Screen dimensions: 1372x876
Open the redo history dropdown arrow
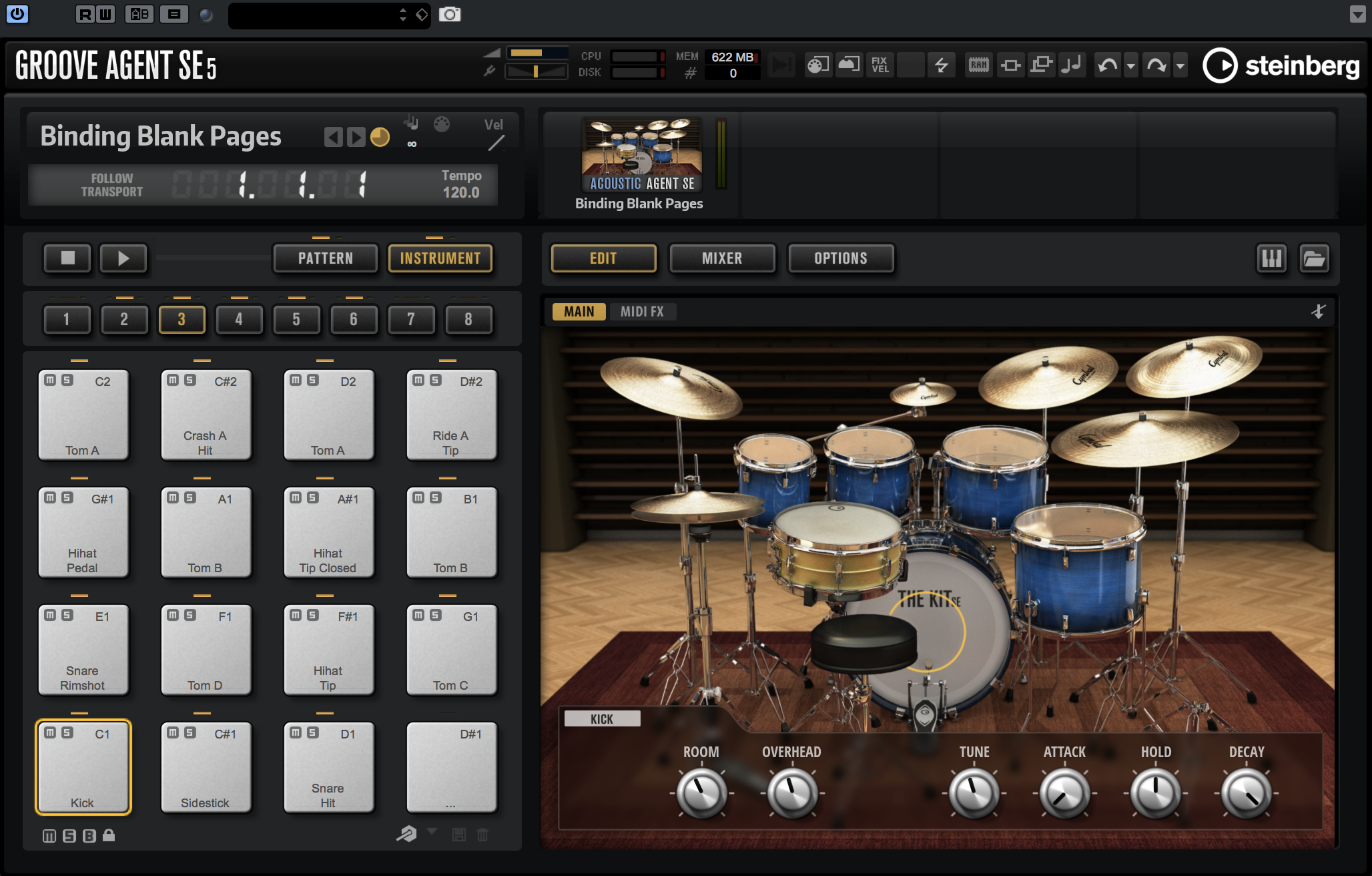pos(1180,65)
